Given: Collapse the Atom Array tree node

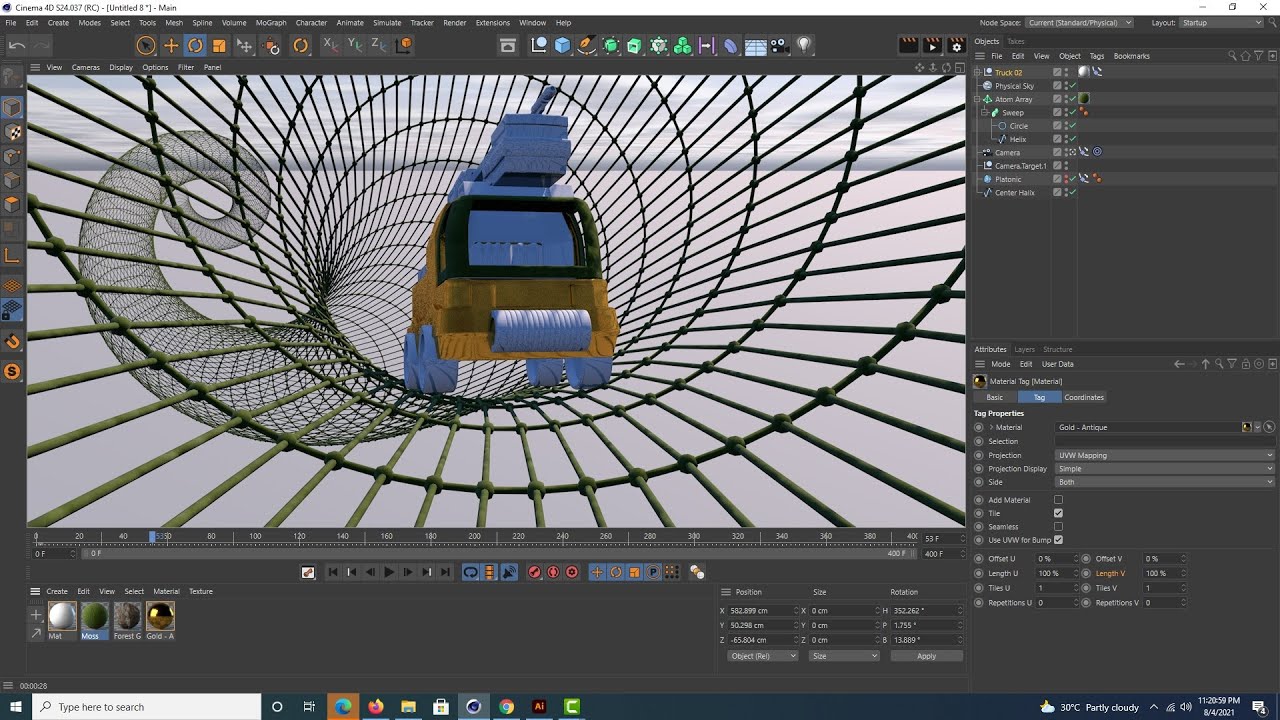Looking at the screenshot, I should [978, 99].
